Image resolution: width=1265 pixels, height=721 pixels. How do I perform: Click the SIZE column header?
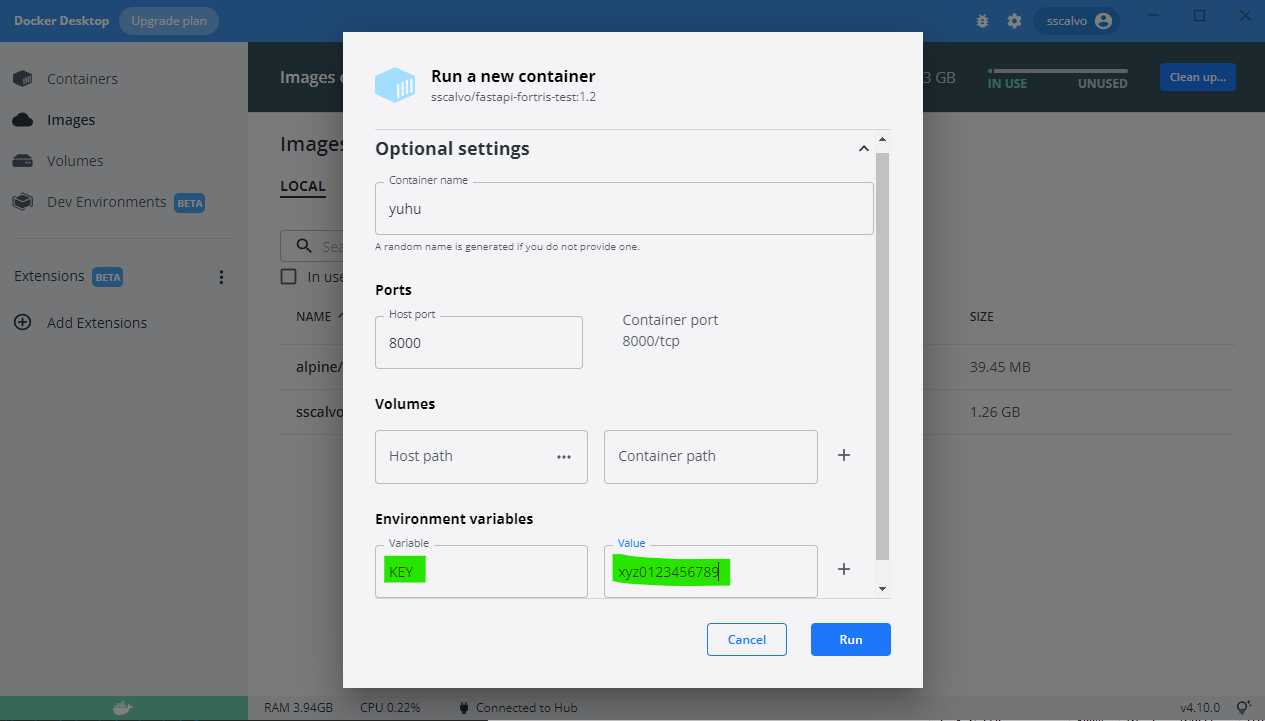982,317
